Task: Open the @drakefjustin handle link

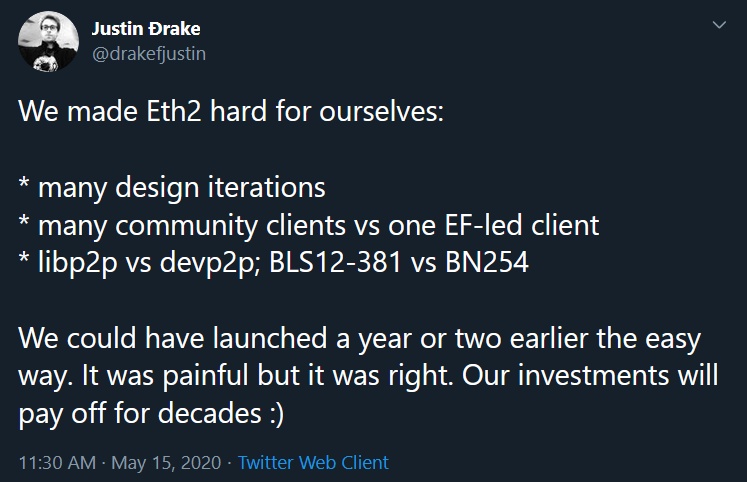Action: click(149, 54)
